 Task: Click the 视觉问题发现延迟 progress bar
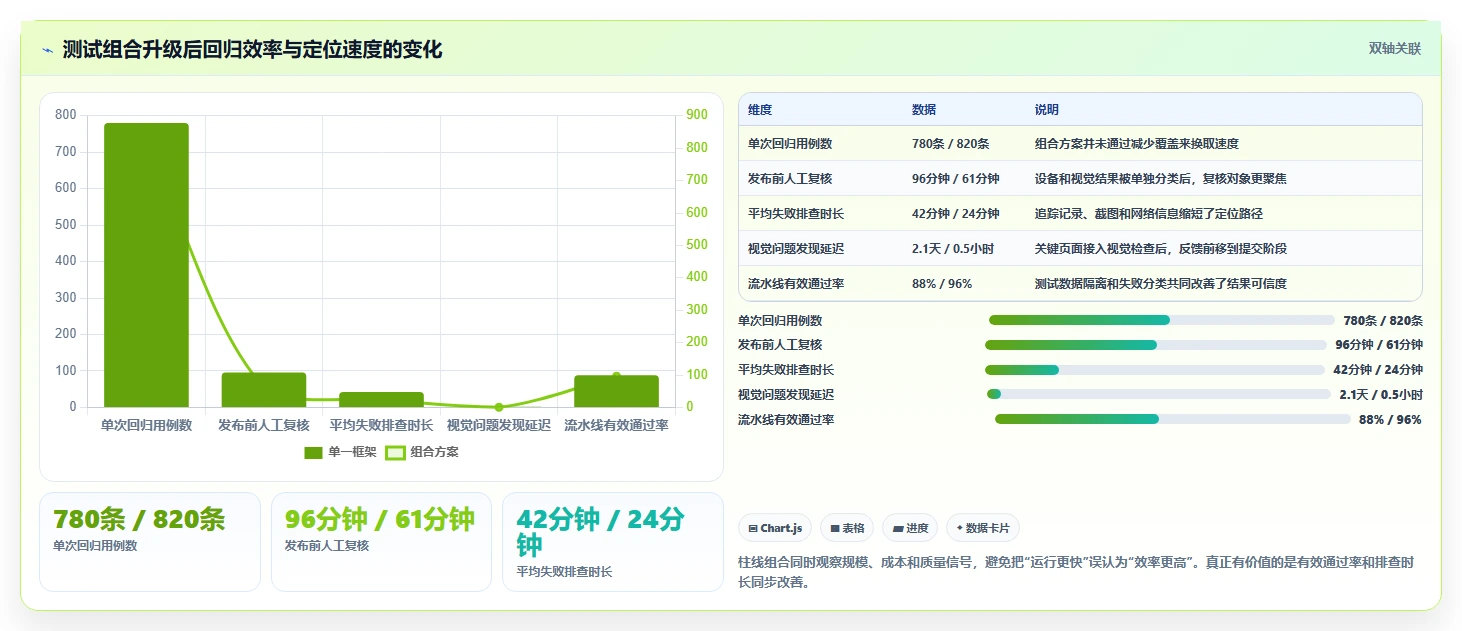[1159, 395]
